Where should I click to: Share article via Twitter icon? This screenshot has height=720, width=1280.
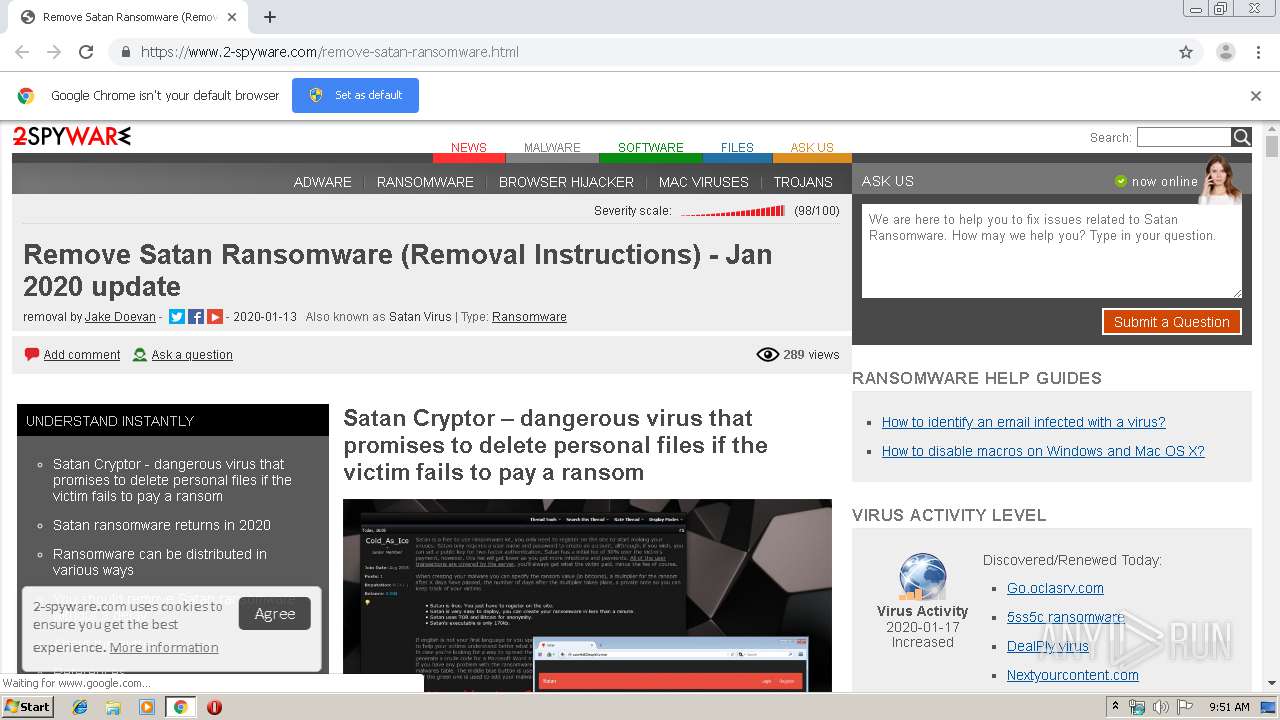(x=177, y=317)
